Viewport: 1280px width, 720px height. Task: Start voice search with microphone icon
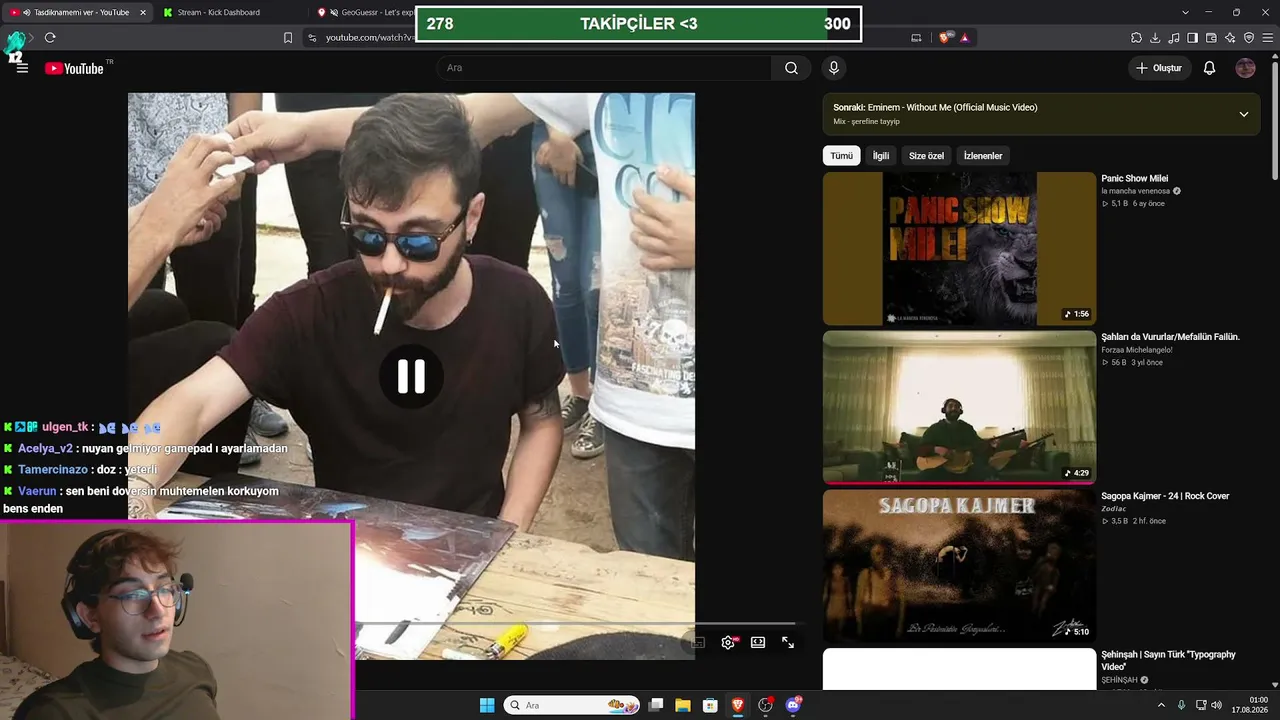pos(834,68)
